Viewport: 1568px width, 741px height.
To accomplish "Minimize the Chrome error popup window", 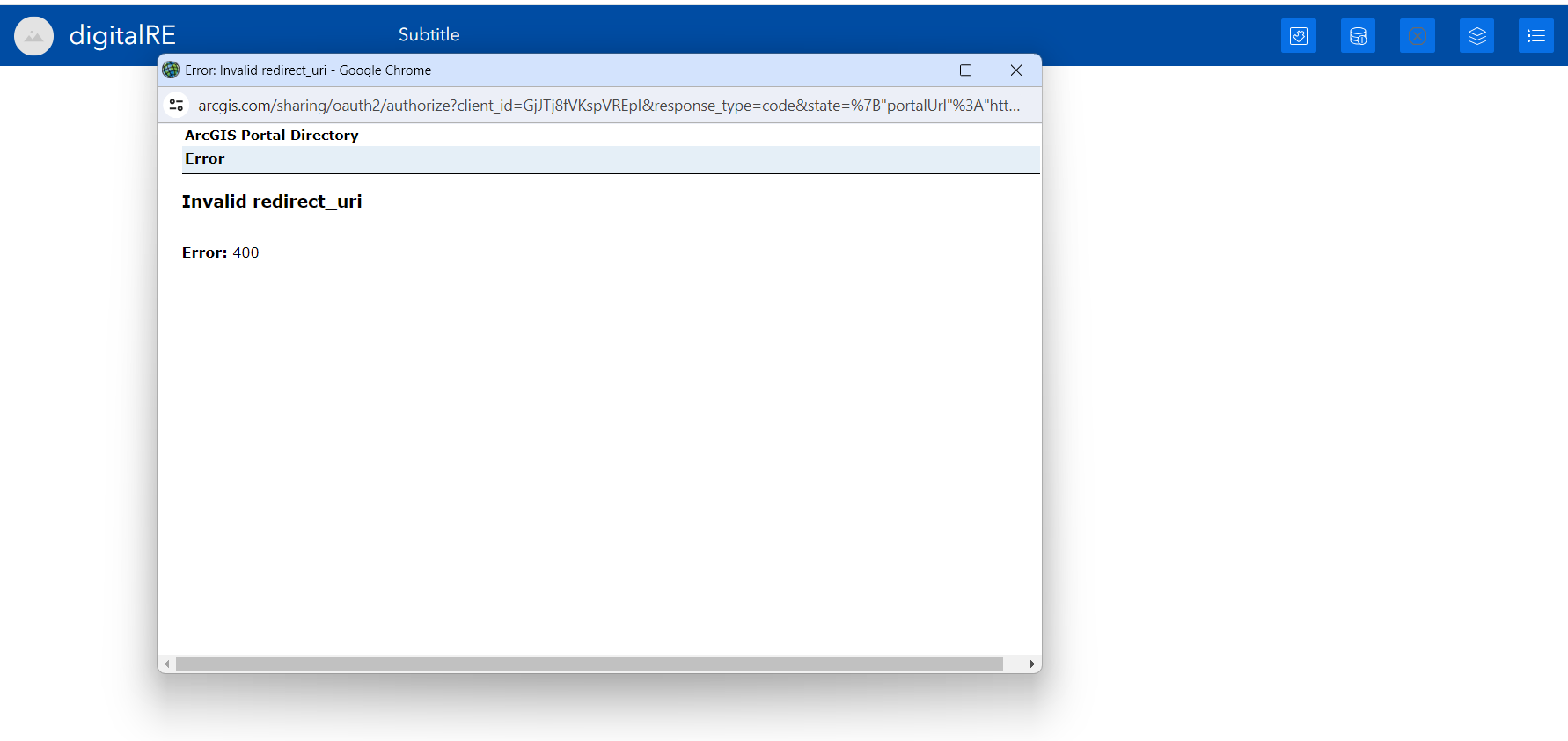I will tap(916, 70).
